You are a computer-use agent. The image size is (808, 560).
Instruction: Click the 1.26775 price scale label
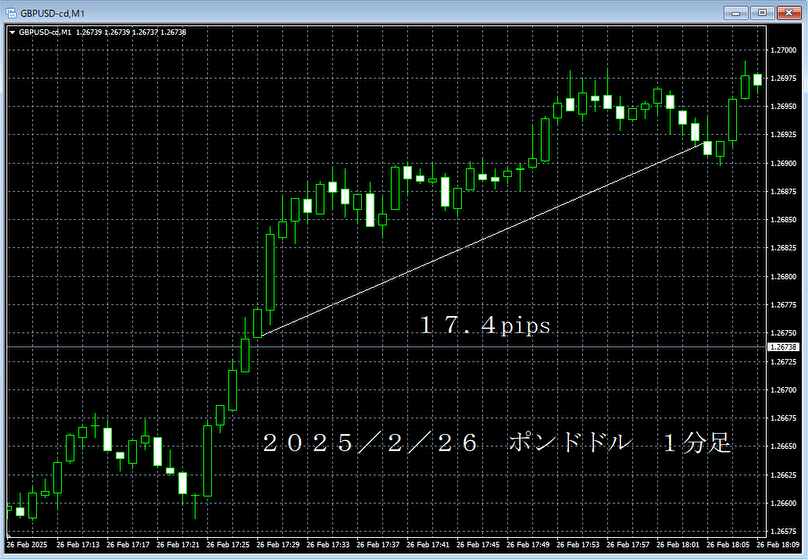coord(783,305)
